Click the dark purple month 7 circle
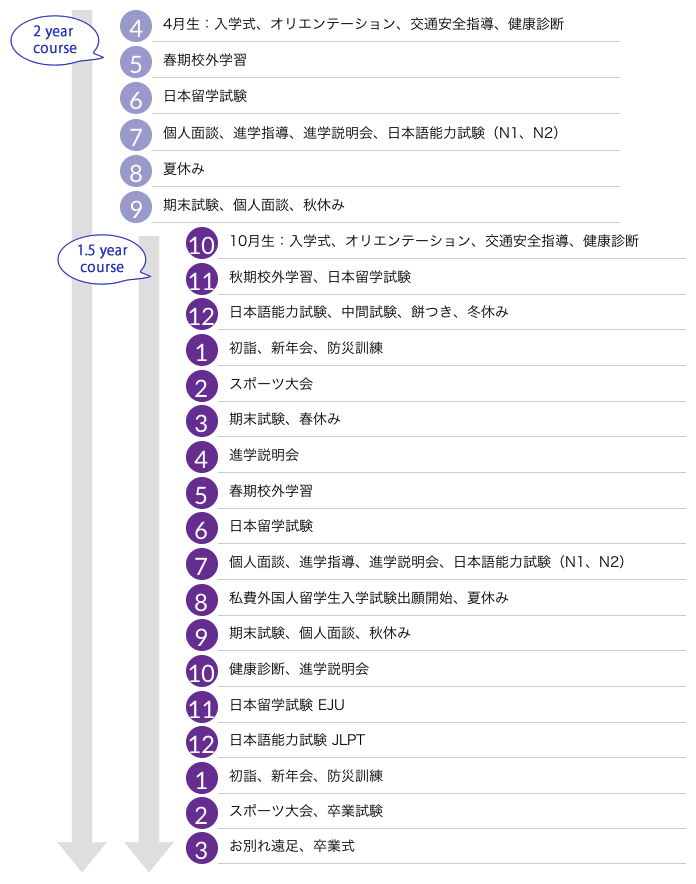Viewport: 696px width, 884px height. pos(202,564)
